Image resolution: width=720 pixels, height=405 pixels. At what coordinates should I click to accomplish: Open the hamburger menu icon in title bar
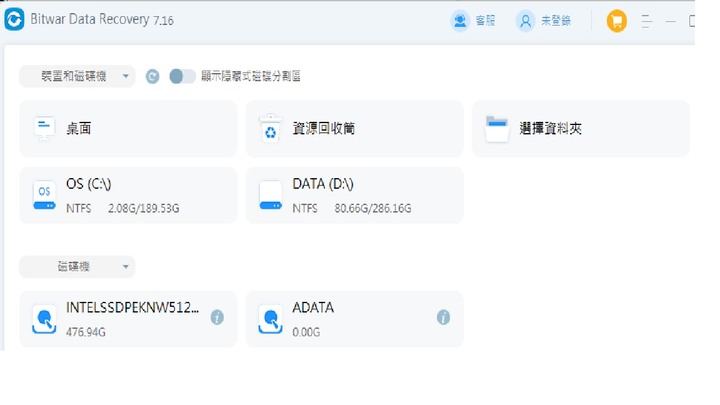(647, 21)
